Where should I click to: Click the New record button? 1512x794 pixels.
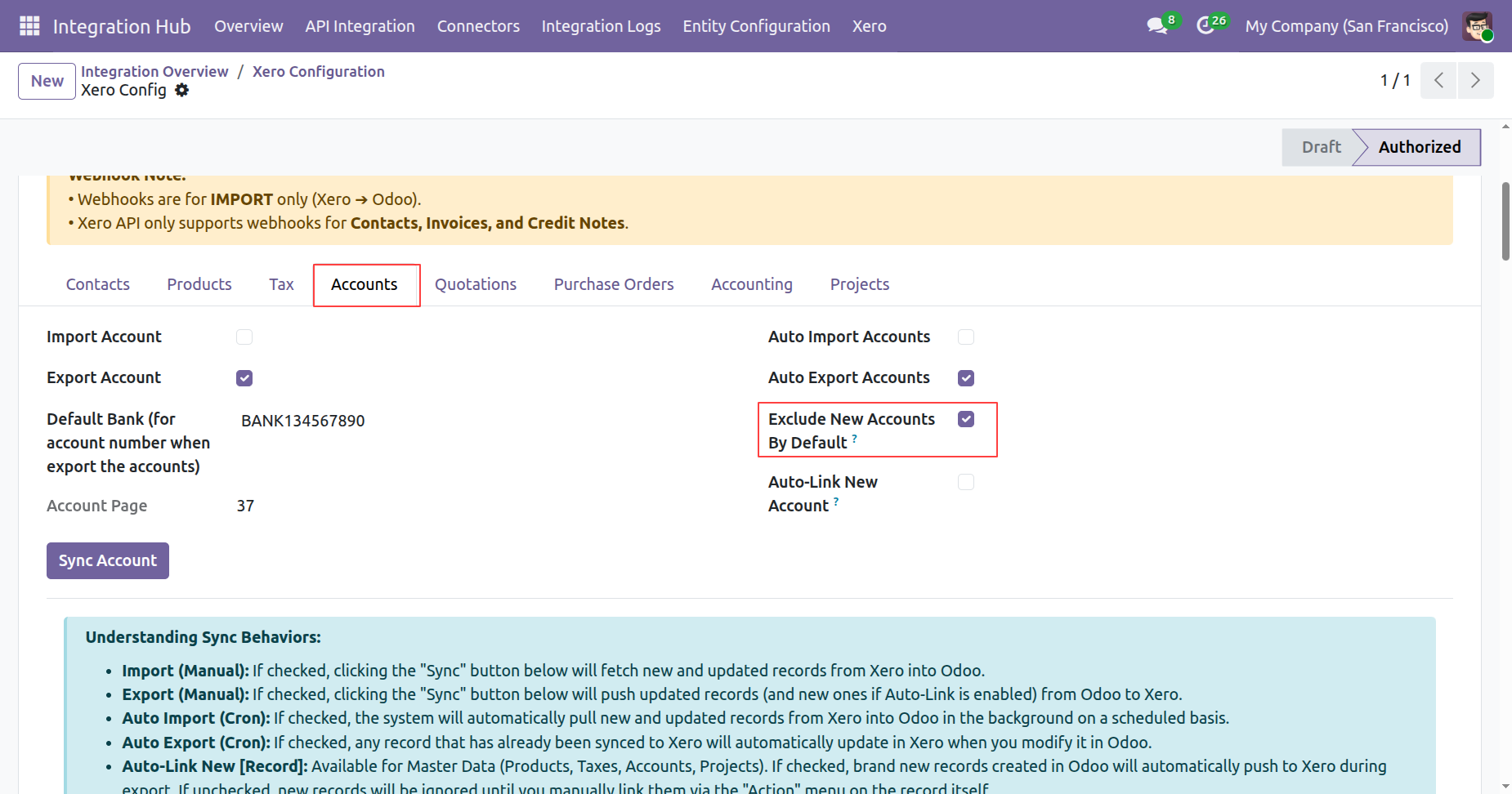47,81
